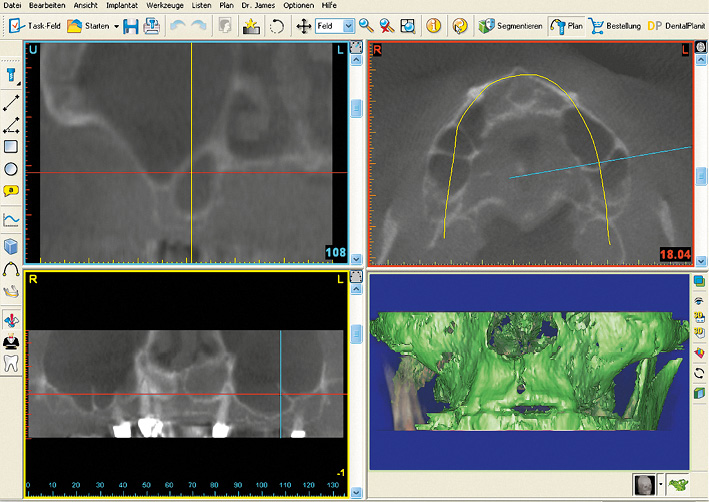The image size is (709, 502).
Task: Click the zoom magnifier icon
Action: coord(366,26)
